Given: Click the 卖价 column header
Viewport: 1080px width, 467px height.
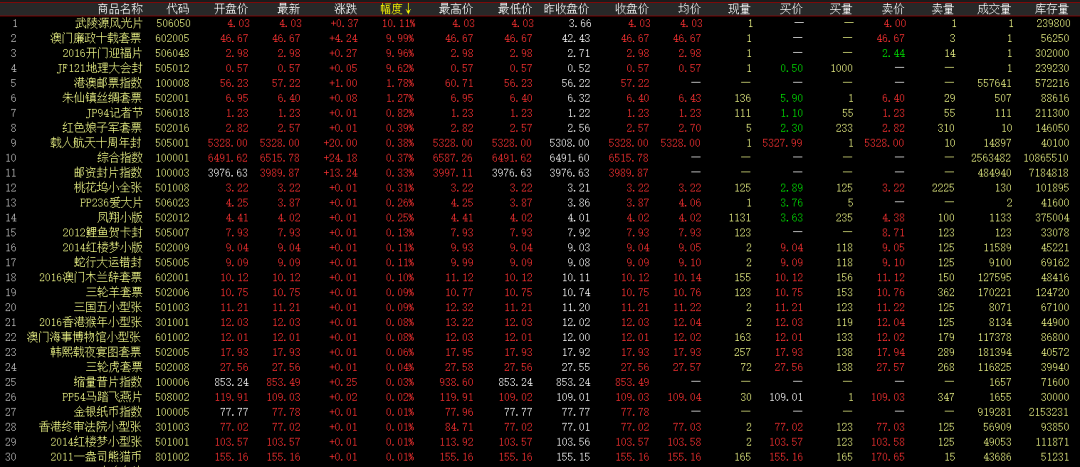Looking at the screenshot, I should (x=893, y=9).
